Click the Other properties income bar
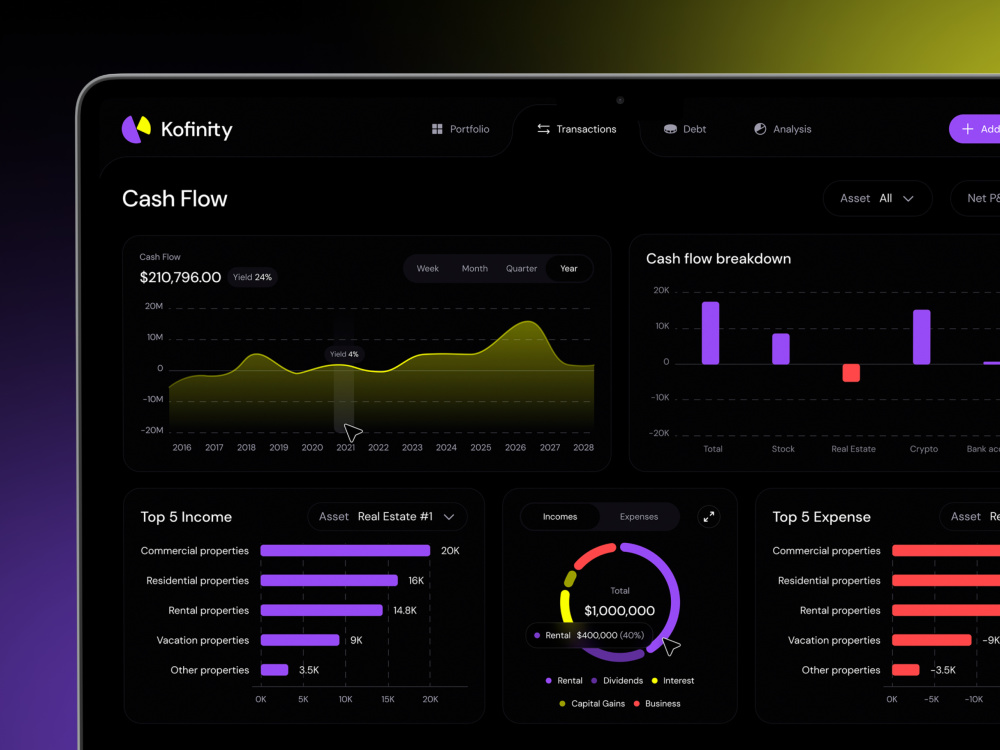This screenshot has width=1000, height=750. click(274, 670)
